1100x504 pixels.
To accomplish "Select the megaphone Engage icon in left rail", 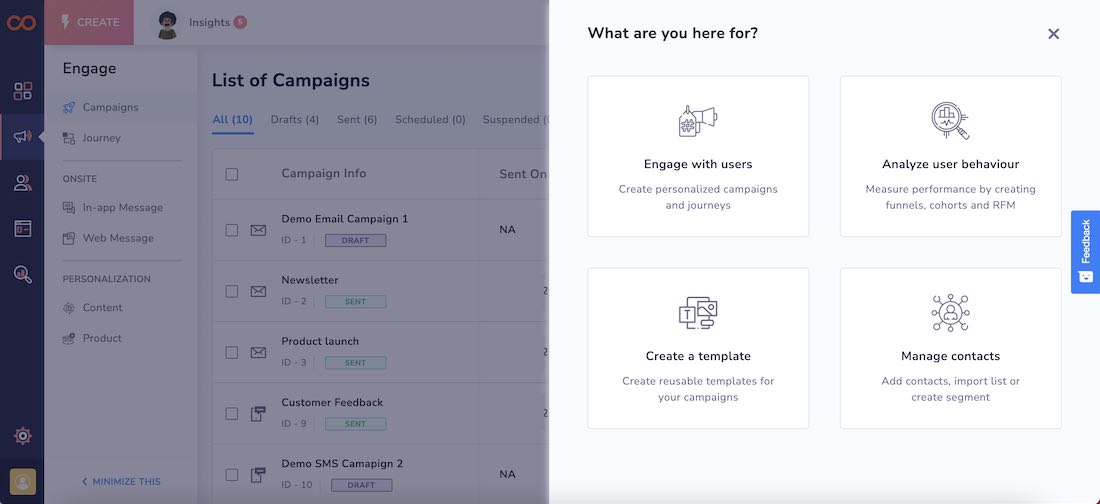I will 22,137.
